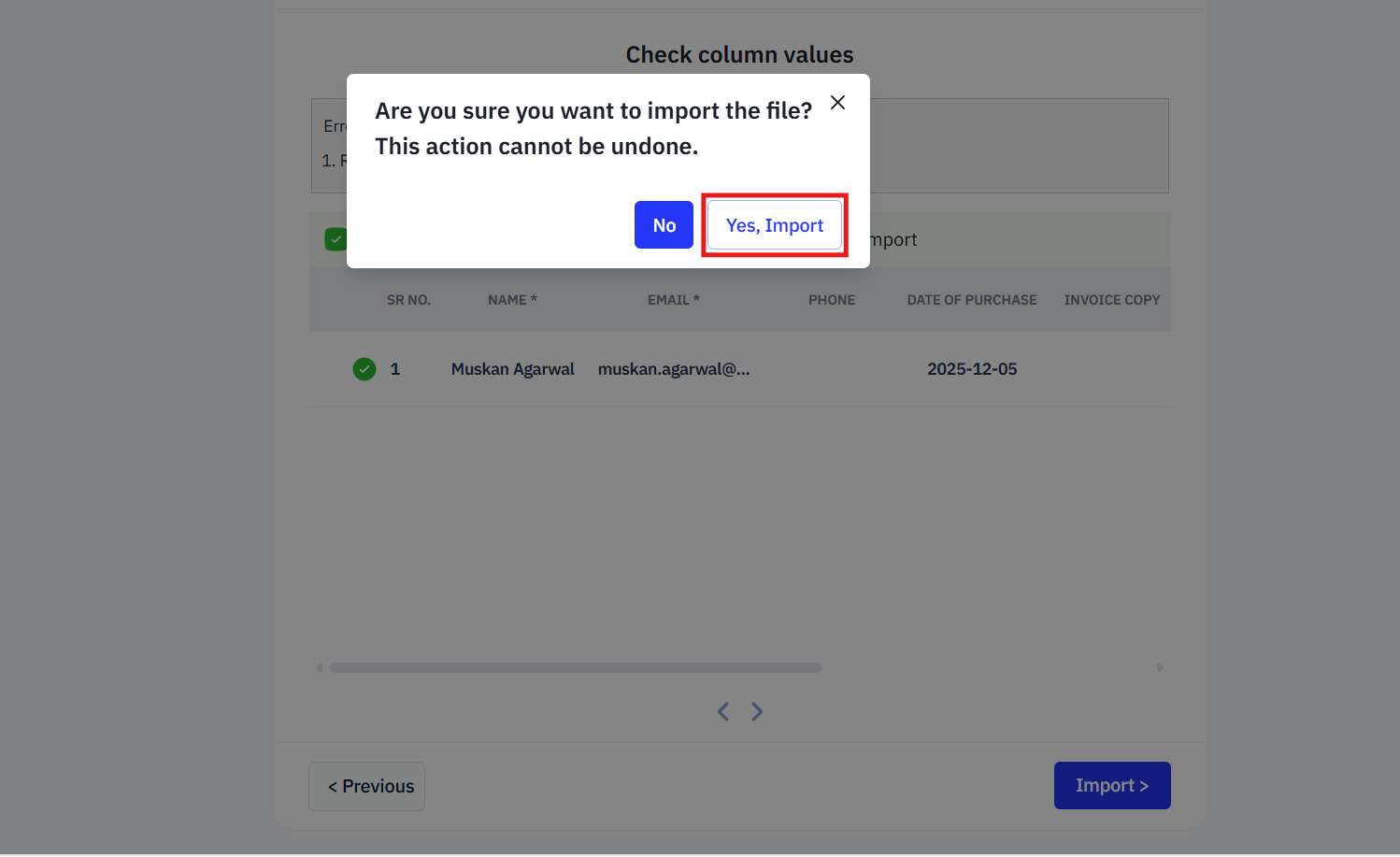This screenshot has width=1400, height=857.
Task: Click the scrollbar's right arrow
Action: 1160,668
